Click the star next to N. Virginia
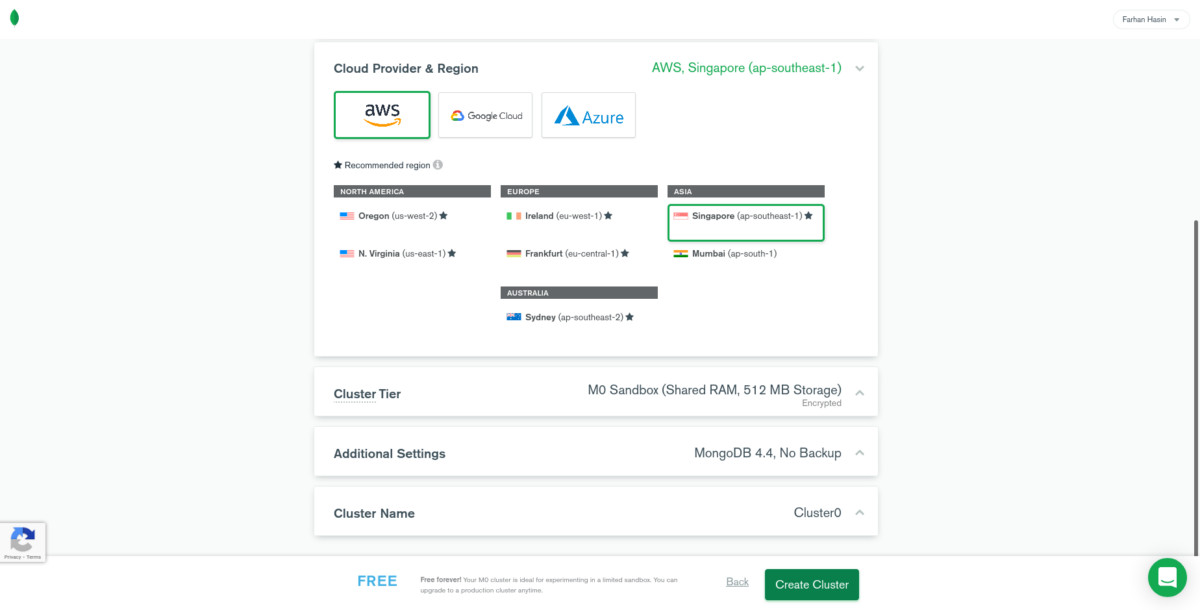 452,253
